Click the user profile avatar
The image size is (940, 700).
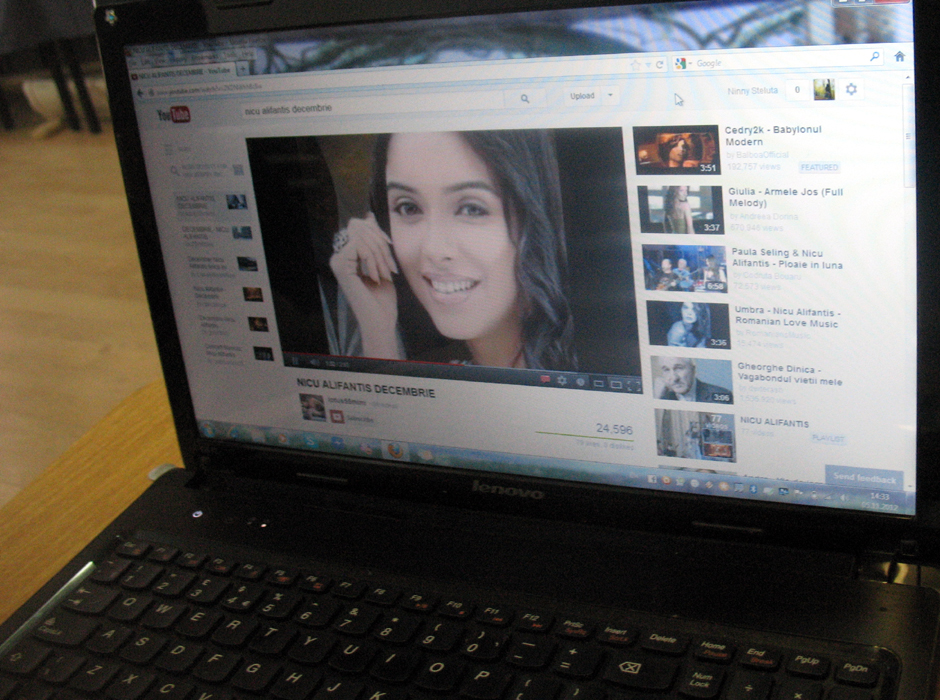(824, 89)
